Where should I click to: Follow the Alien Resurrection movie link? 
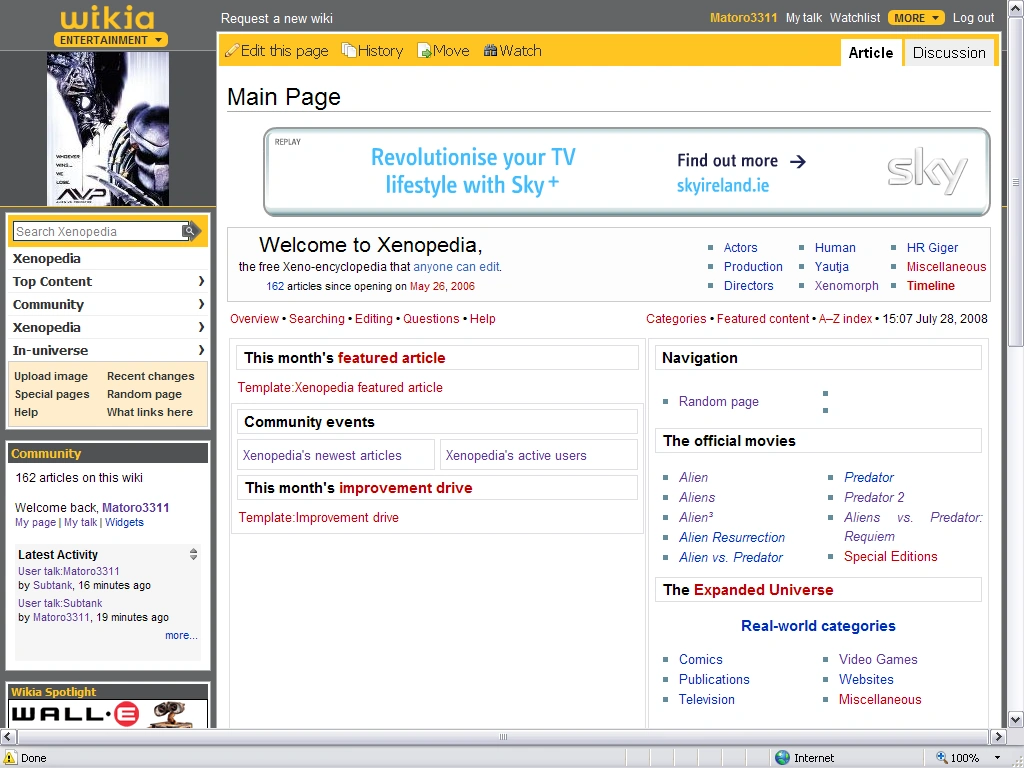[x=732, y=537]
